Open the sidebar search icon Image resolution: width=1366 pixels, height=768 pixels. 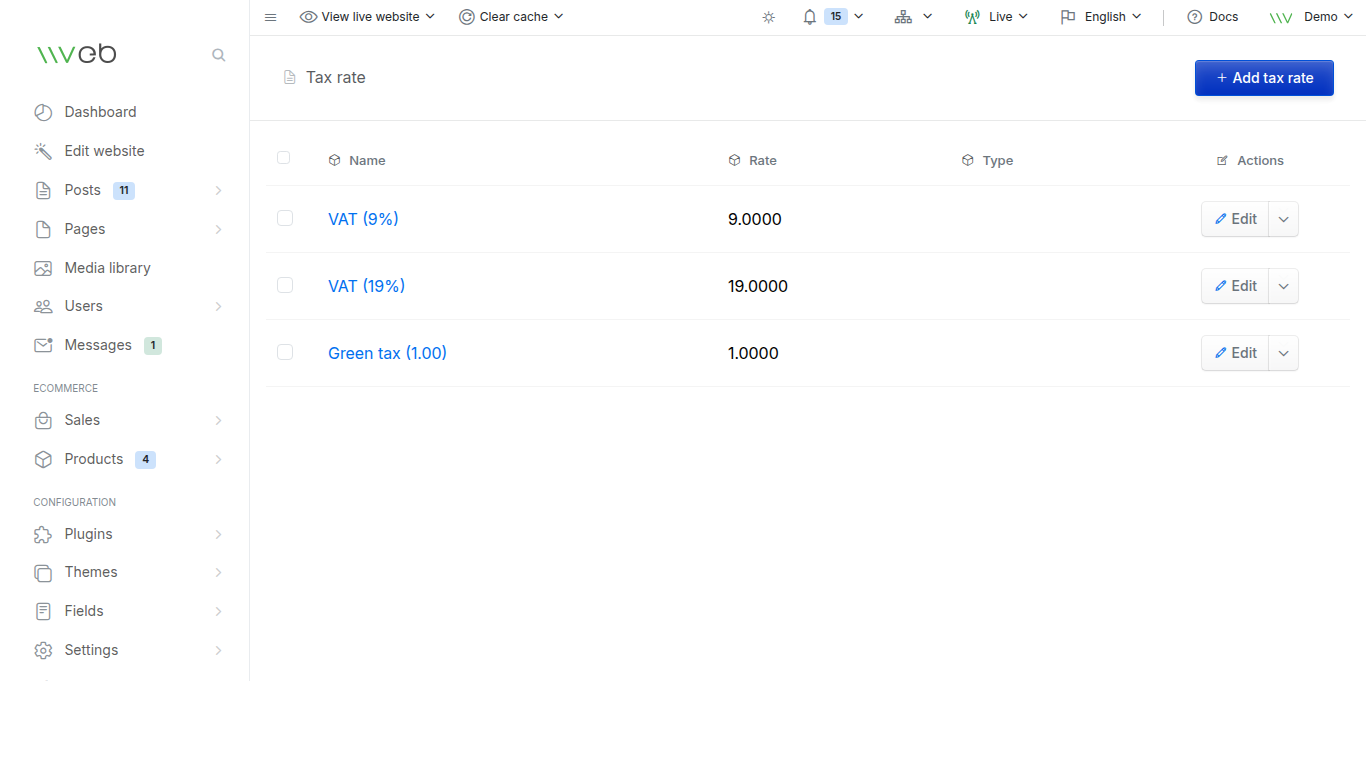point(219,55)
